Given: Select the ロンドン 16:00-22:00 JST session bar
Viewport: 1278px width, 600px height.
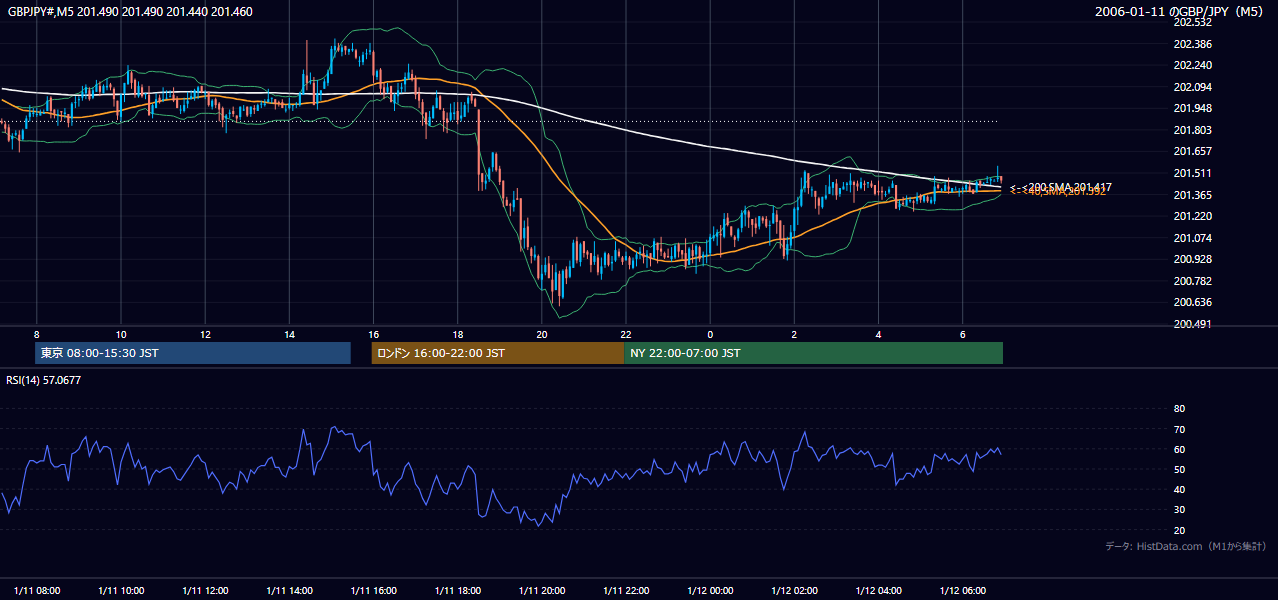Looking at the screenshot, I should tap(497, 353).
